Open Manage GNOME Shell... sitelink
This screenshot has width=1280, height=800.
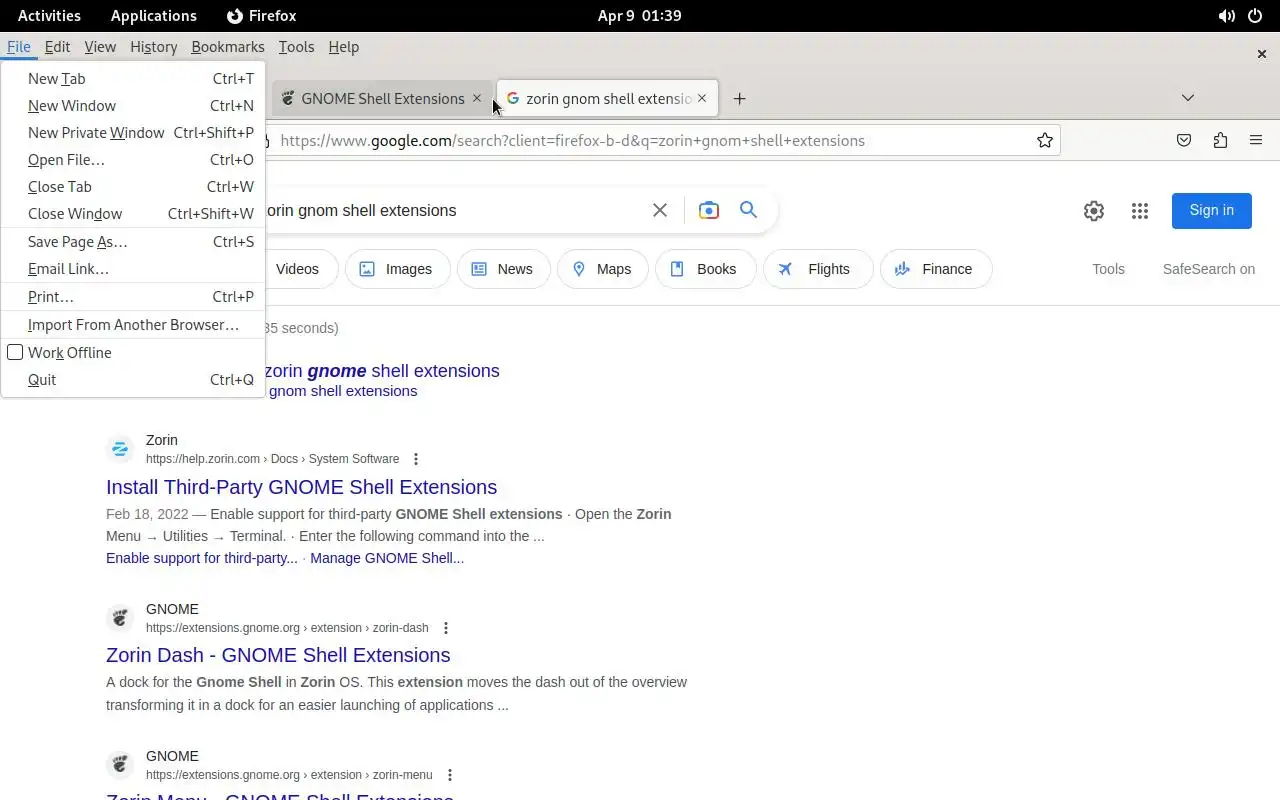[387, 558]
